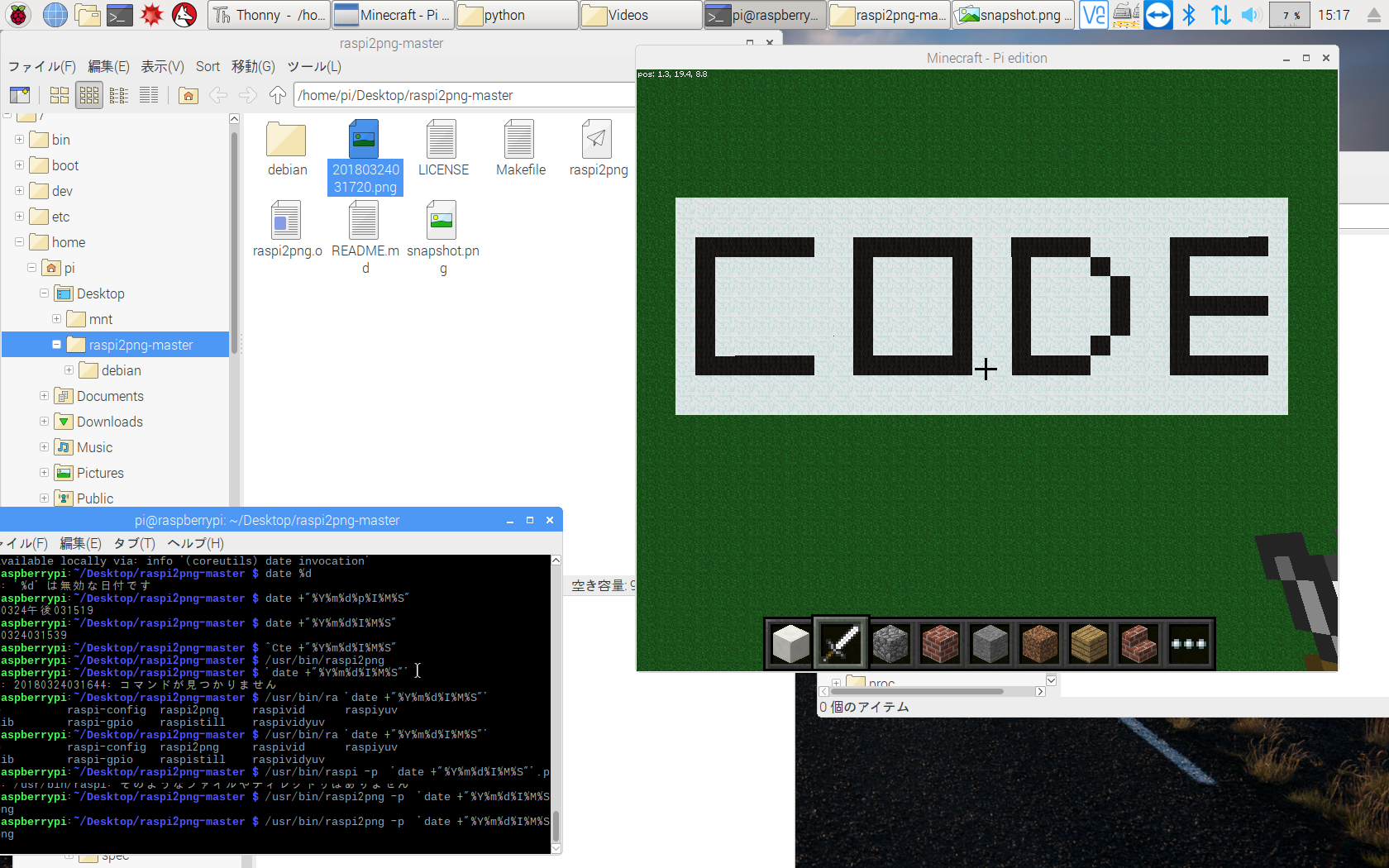Viewport: 1389px width, 868px height.
Task: Open the タブ(T) menu in terminal
Action: pos(134,543)
